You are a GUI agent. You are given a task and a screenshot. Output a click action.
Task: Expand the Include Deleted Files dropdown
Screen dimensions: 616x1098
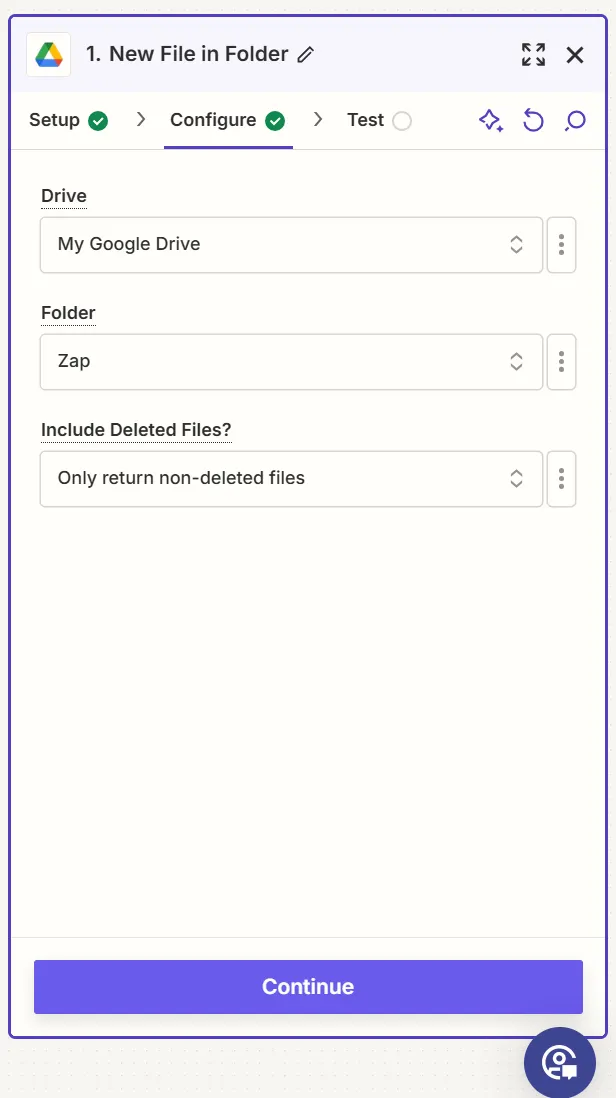291,479
